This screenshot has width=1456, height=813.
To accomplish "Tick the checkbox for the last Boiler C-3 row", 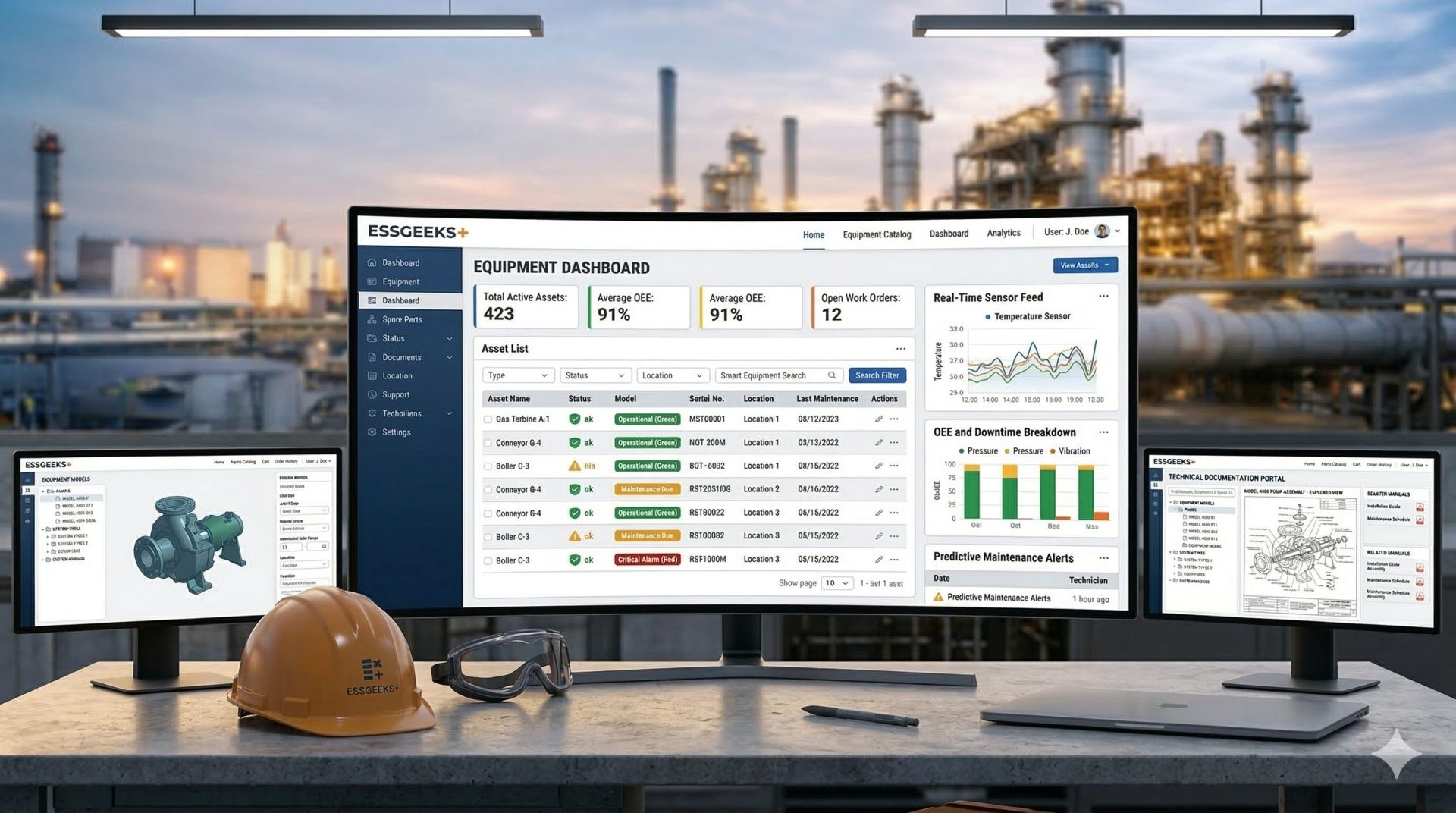I will coord(488,561).
